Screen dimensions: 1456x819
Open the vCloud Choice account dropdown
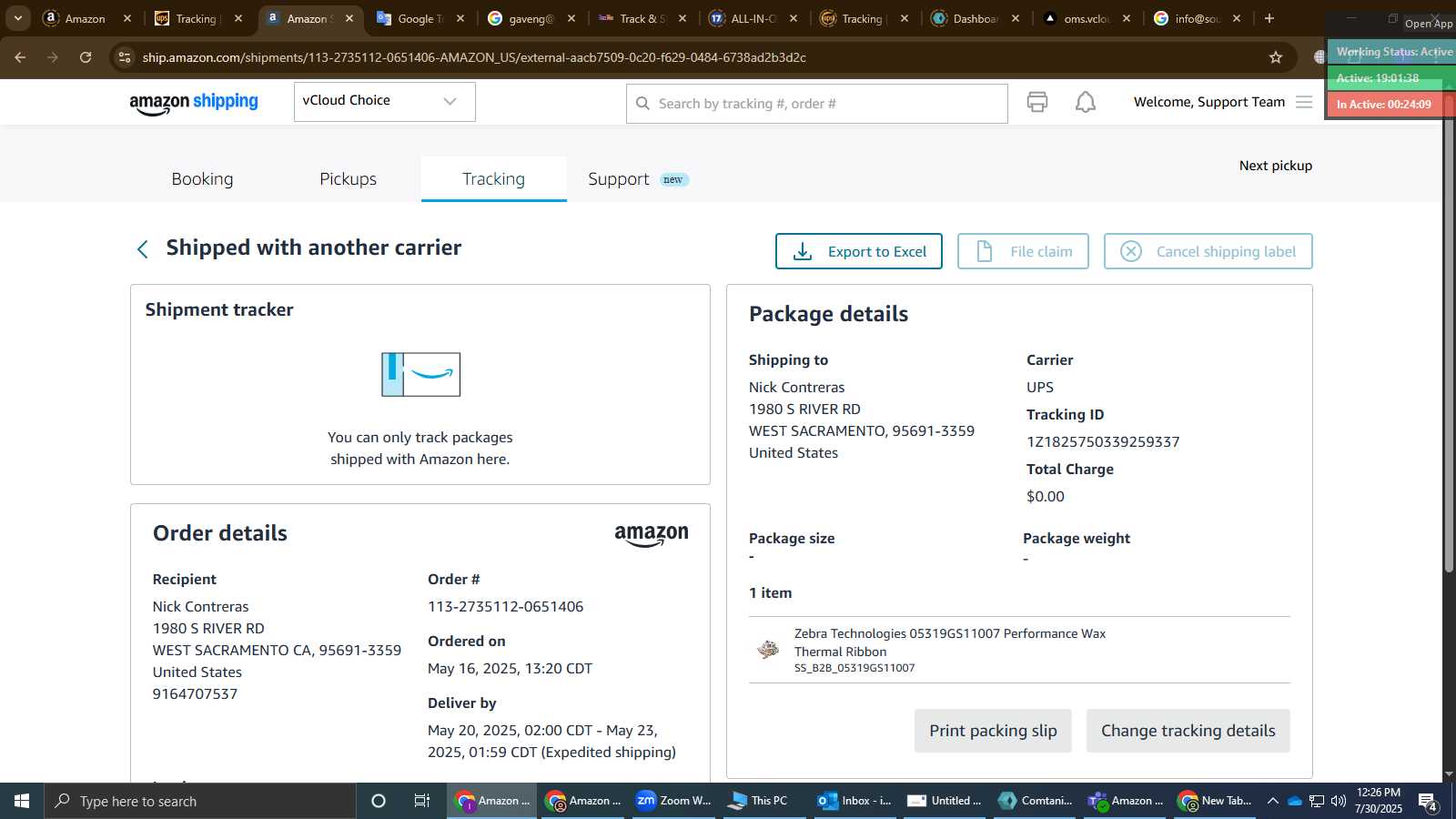(x=384, y=101)
